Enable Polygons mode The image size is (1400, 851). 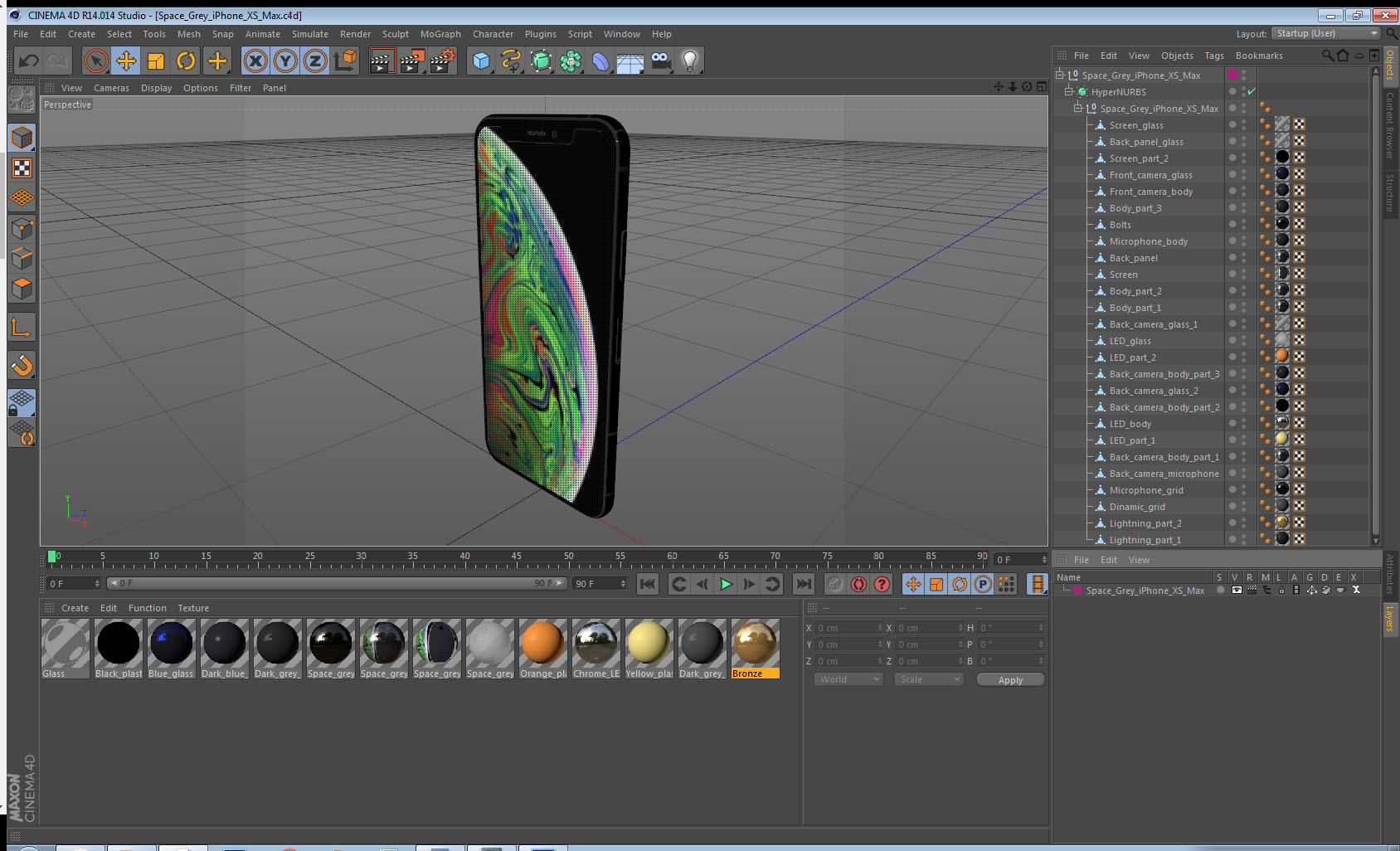(x=22, y=289)
